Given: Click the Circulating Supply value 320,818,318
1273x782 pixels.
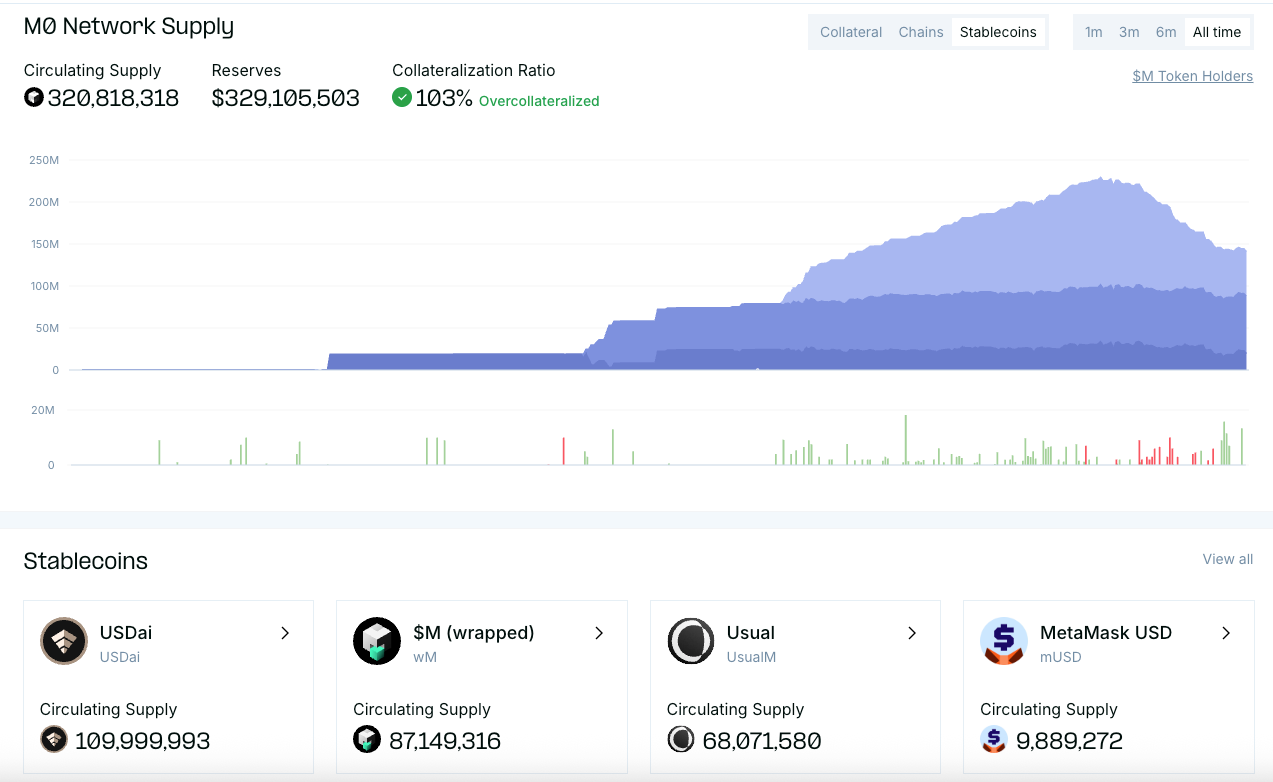Looking at the screenshot, I should click(113, 97).
